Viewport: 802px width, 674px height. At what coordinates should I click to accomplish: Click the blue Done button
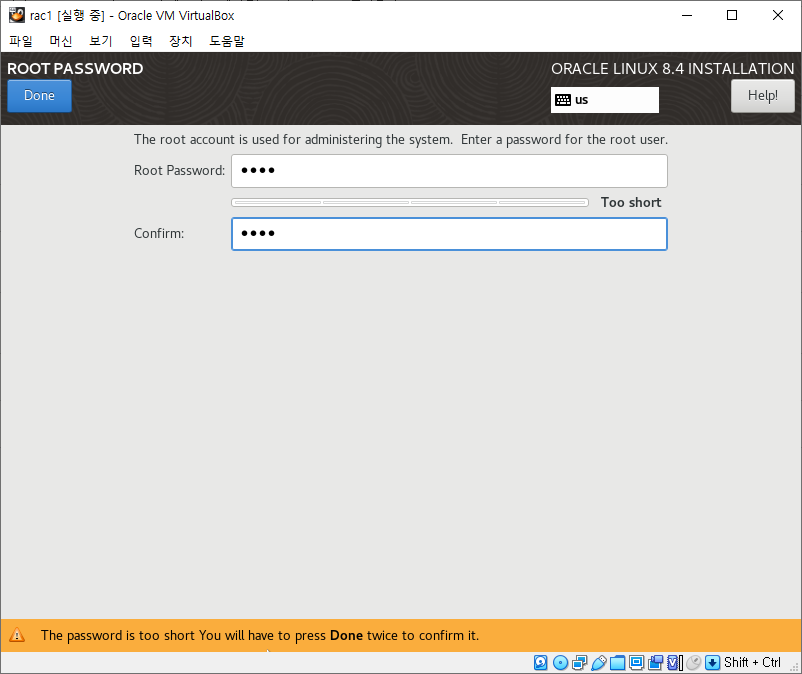pyautogui.click(x=39, y=96)
